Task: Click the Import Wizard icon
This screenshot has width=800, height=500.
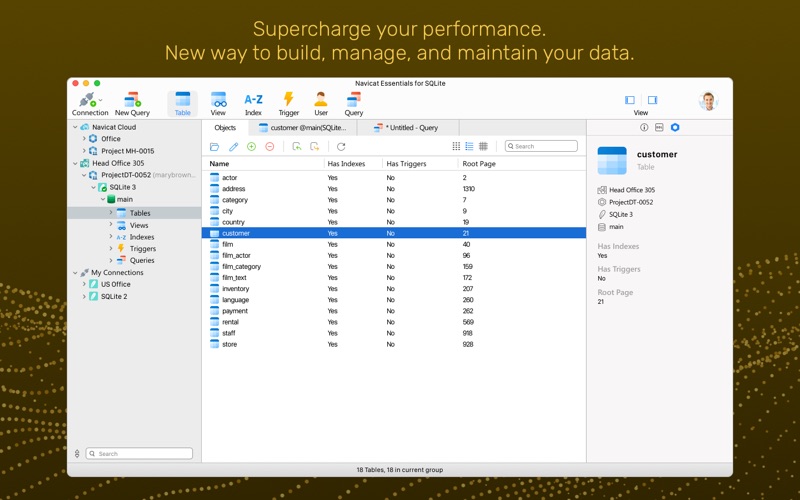Action: pos(296,147)
